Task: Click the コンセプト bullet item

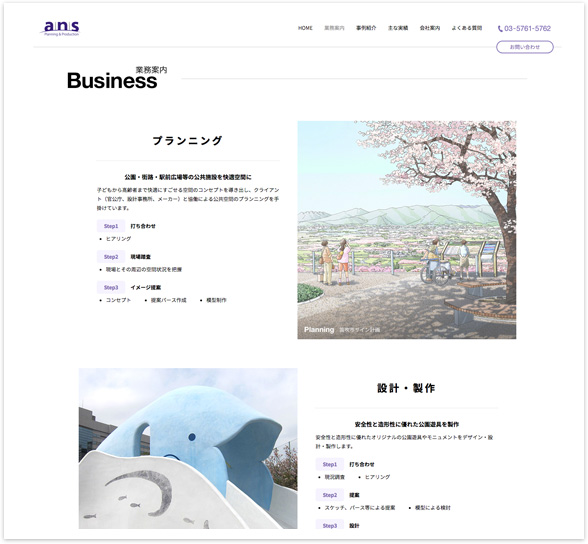Action: coord(118,300)
